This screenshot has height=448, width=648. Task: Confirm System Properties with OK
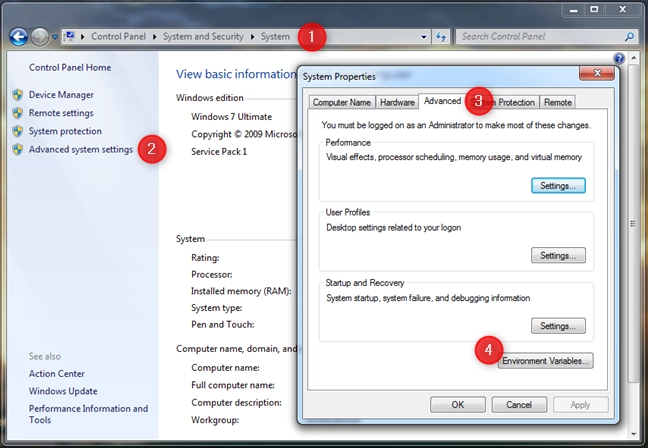[457, 405]
